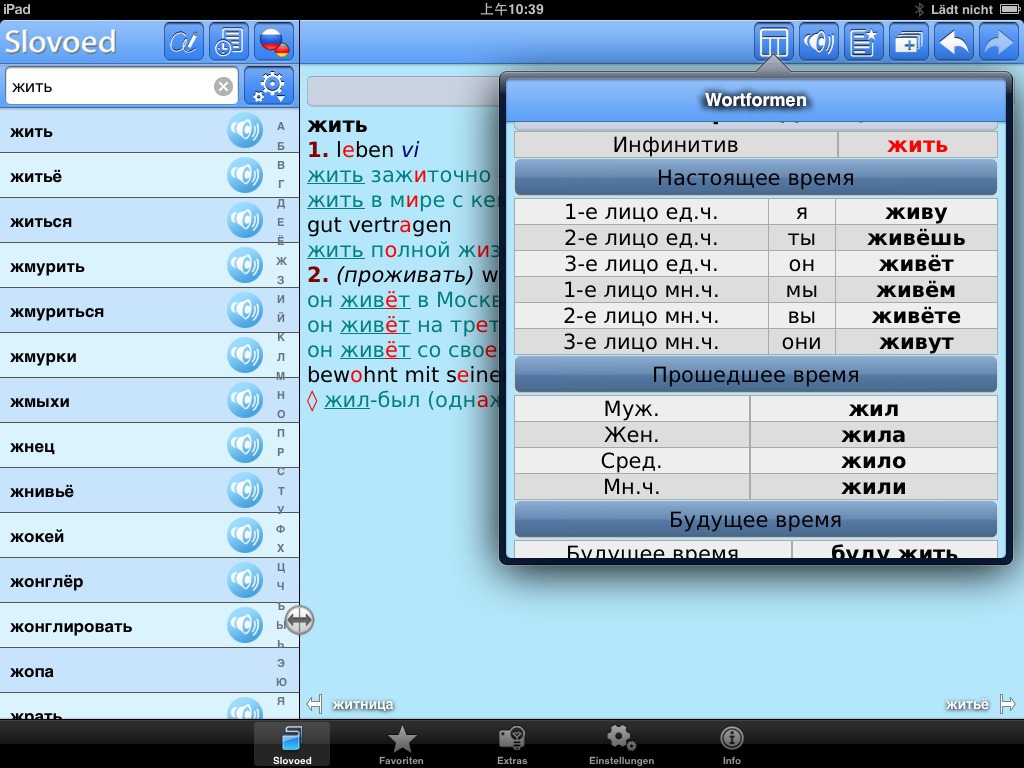The width and height of the screenshot is (1024, 768).
Task: Grab the panel divider resize handle
Action: click(x=299, y=620)
